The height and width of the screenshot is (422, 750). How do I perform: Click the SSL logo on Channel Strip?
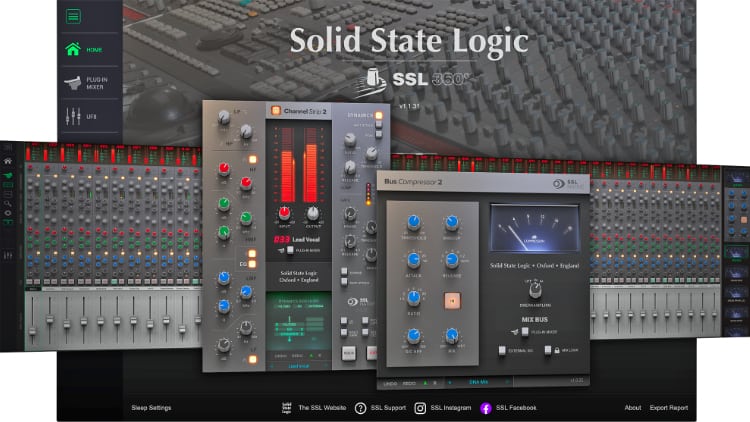(x=358, y=302)
